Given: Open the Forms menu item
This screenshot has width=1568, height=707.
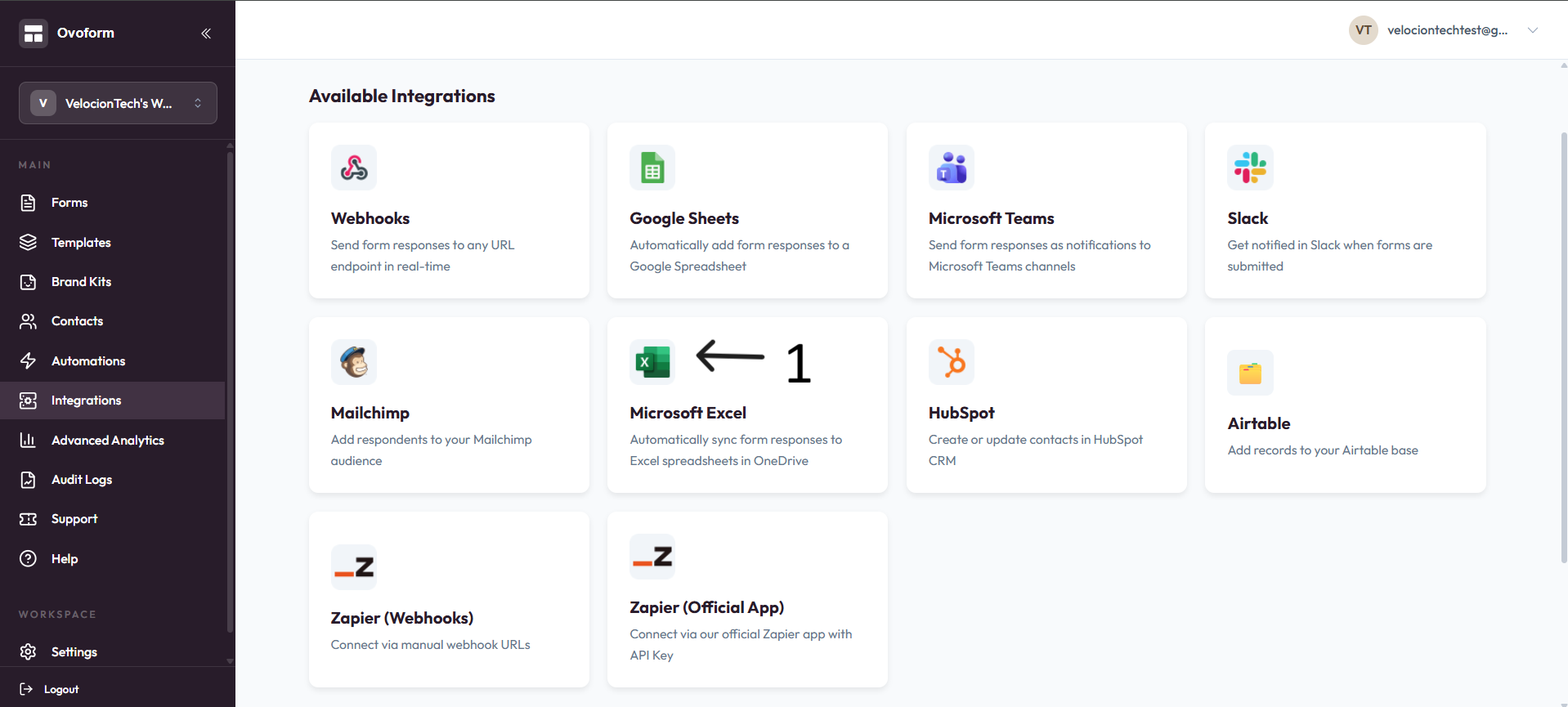Looking at the screenshot, I should click(x=113, y=203).
